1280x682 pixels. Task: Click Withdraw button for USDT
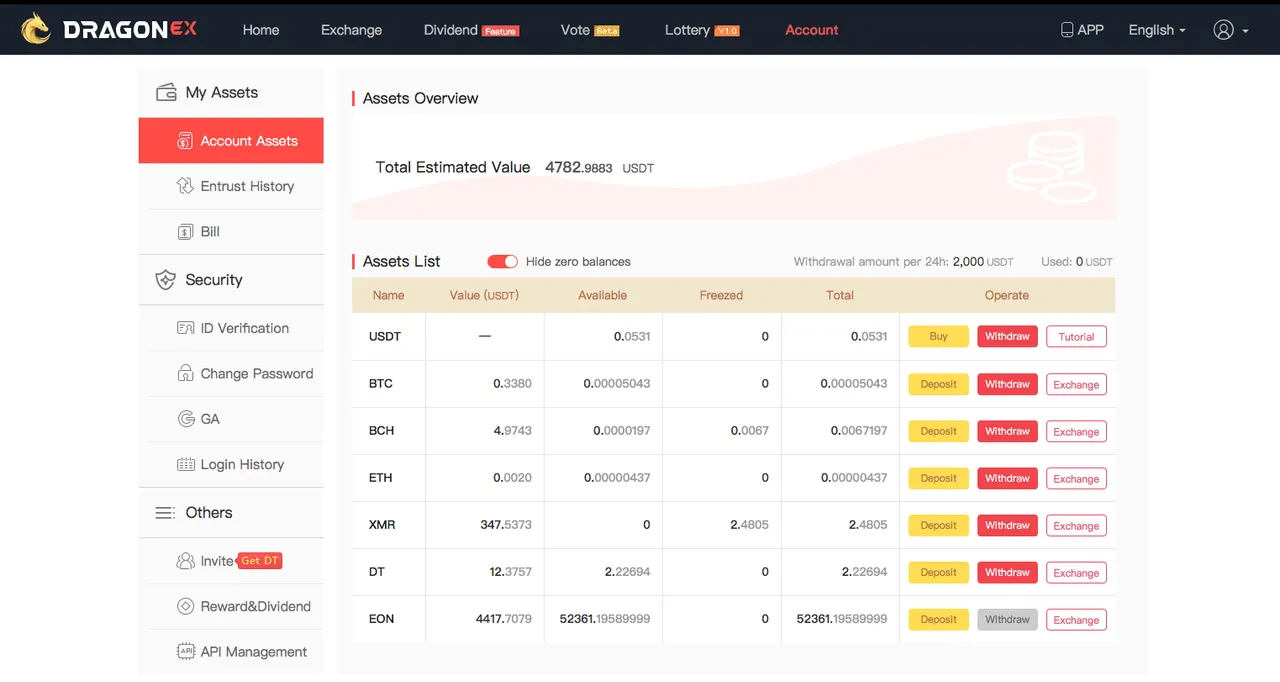(1007, 337)
